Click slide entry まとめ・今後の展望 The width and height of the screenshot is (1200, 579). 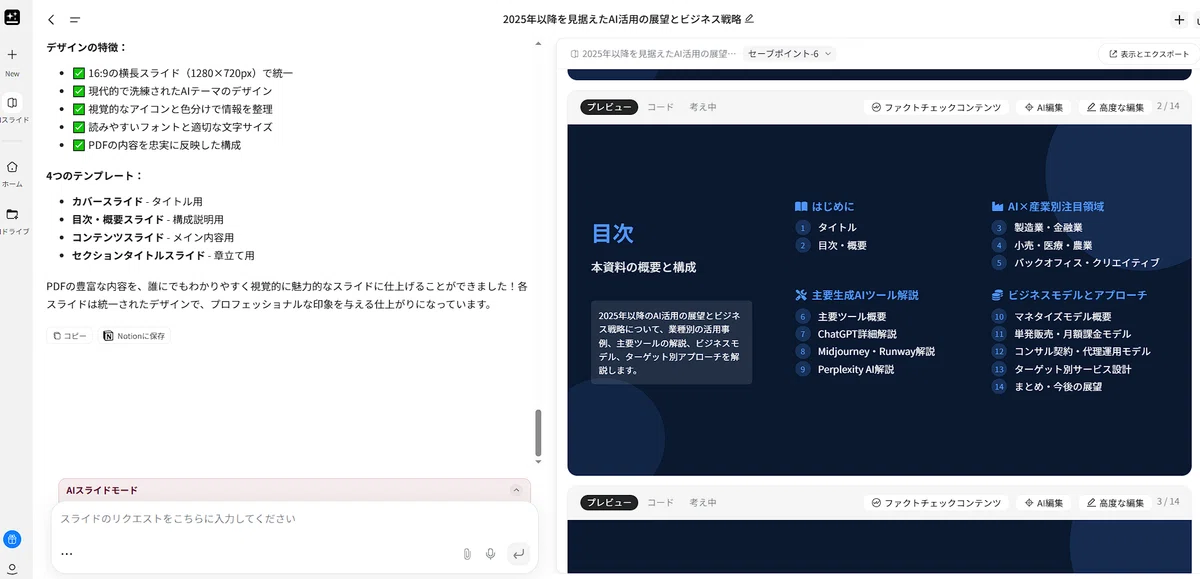point(1058,386)
